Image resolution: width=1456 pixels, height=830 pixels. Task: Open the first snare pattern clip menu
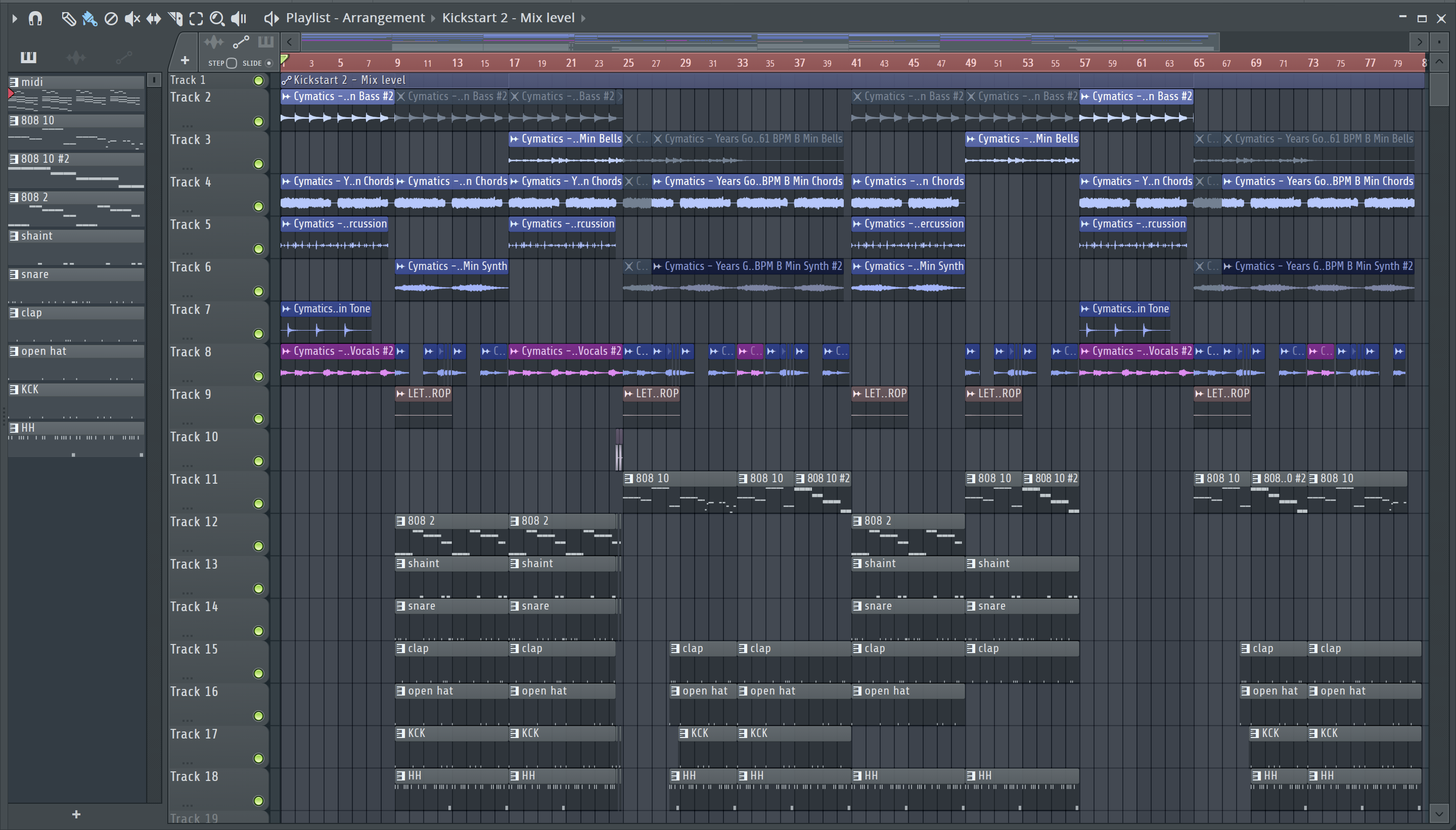click(x=401, y=606)
